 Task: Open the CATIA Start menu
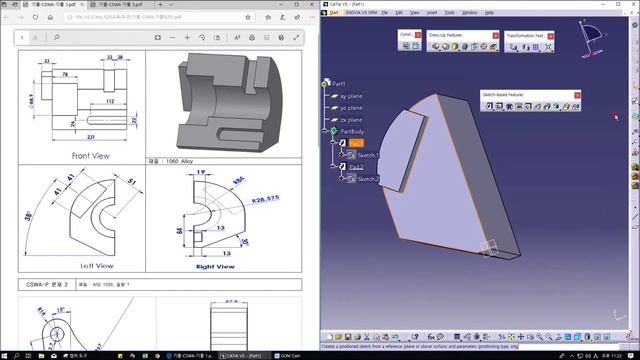(x=334, y=13)
